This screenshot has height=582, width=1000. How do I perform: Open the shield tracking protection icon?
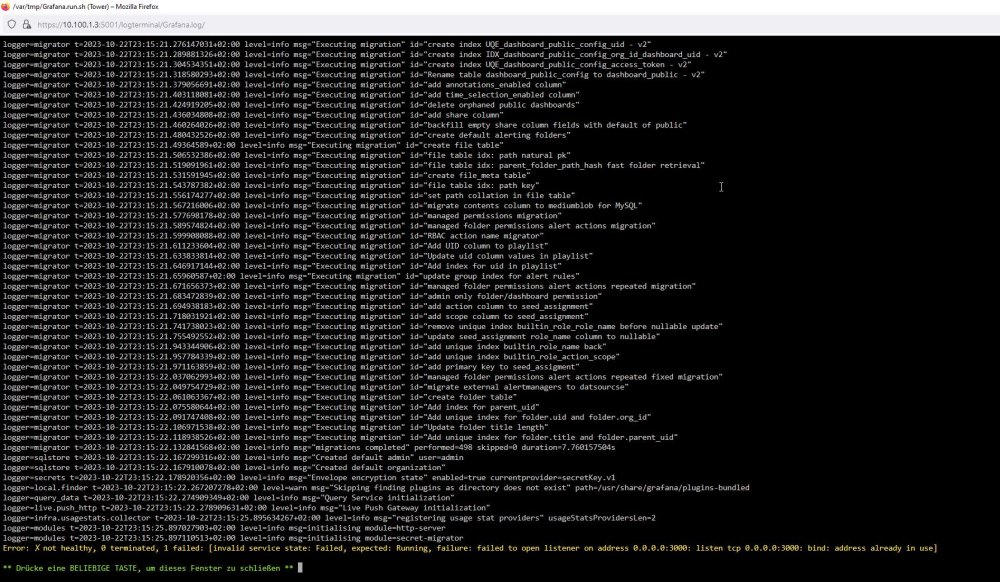(11, 24)
